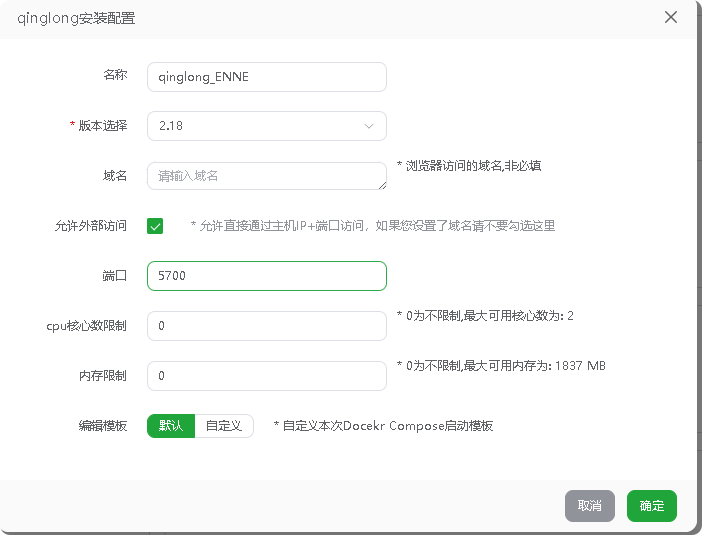Viewport: 702px width, 535px height.
Task: Click the 浏览器访问的域名 hint text
Action: click(x=473, y=166)
